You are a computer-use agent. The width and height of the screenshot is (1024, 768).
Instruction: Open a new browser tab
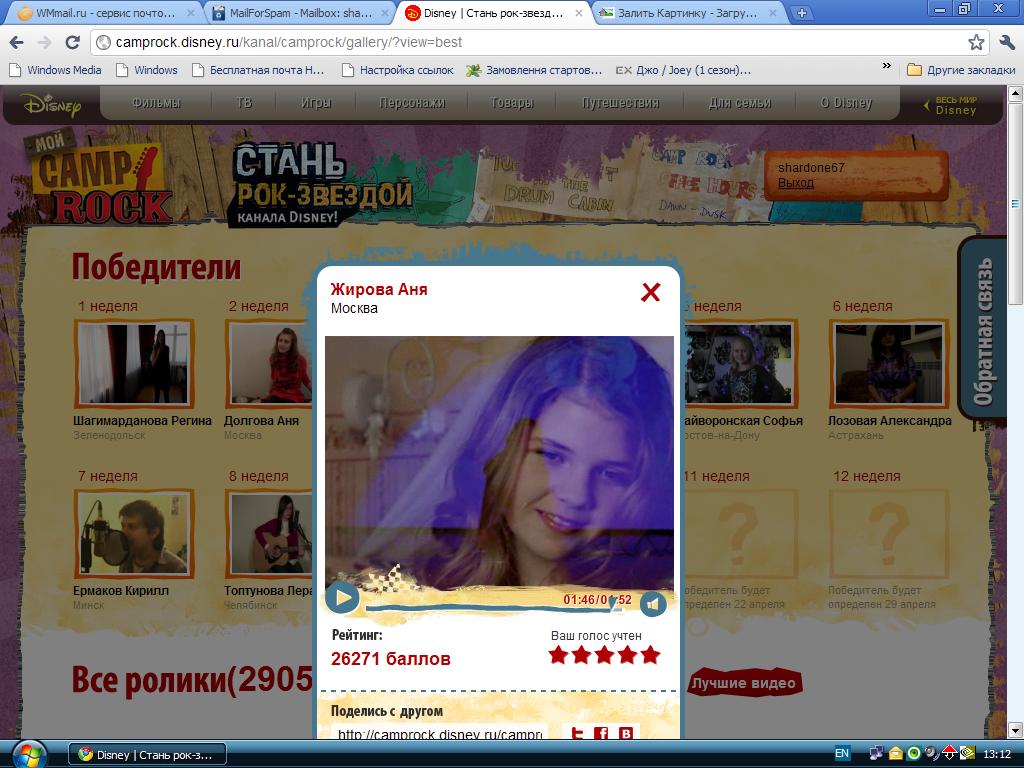point(802,12)
